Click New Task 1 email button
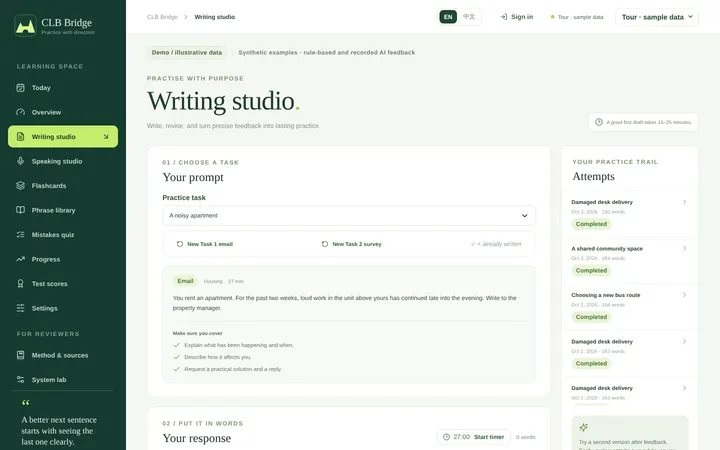 coord(205,244)
